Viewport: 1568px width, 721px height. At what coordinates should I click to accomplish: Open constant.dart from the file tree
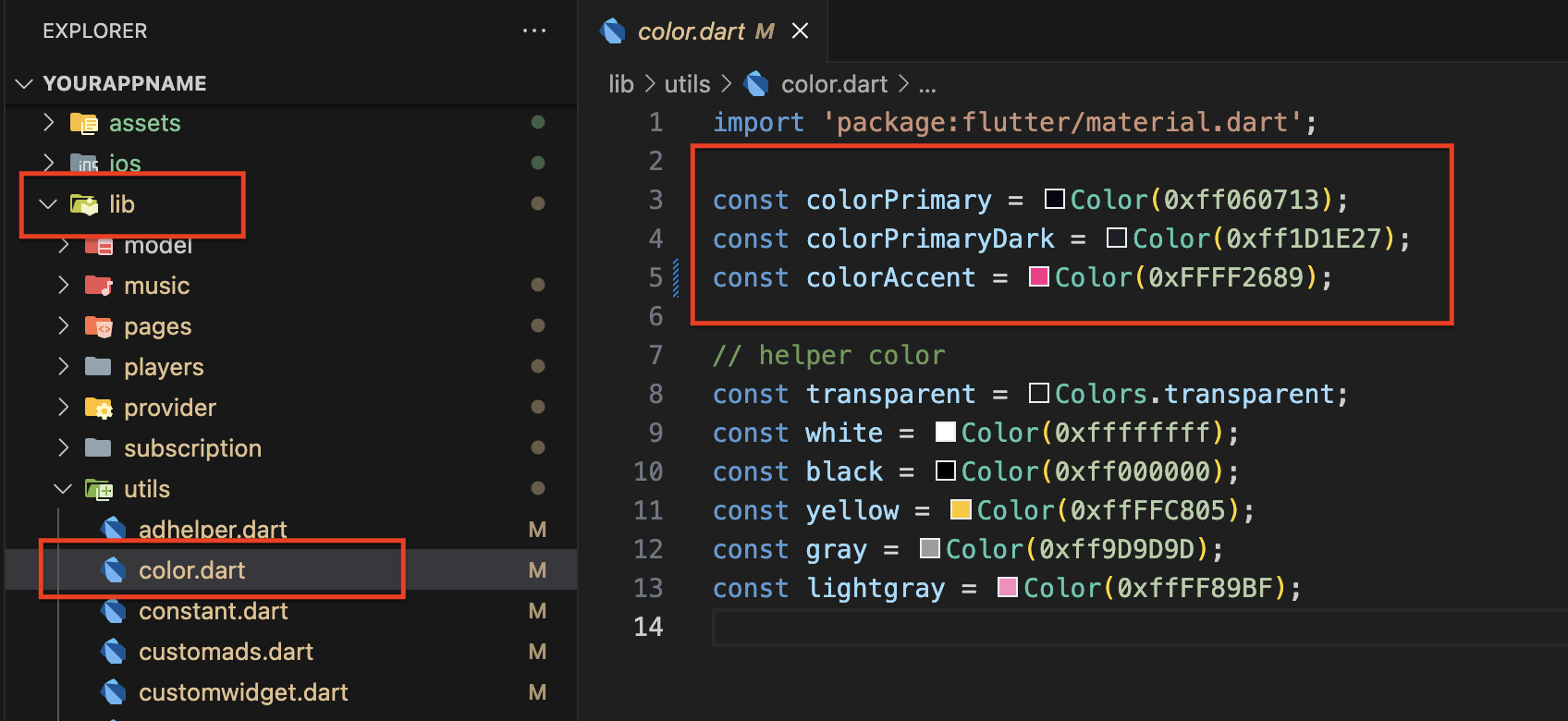click(213, 611)
